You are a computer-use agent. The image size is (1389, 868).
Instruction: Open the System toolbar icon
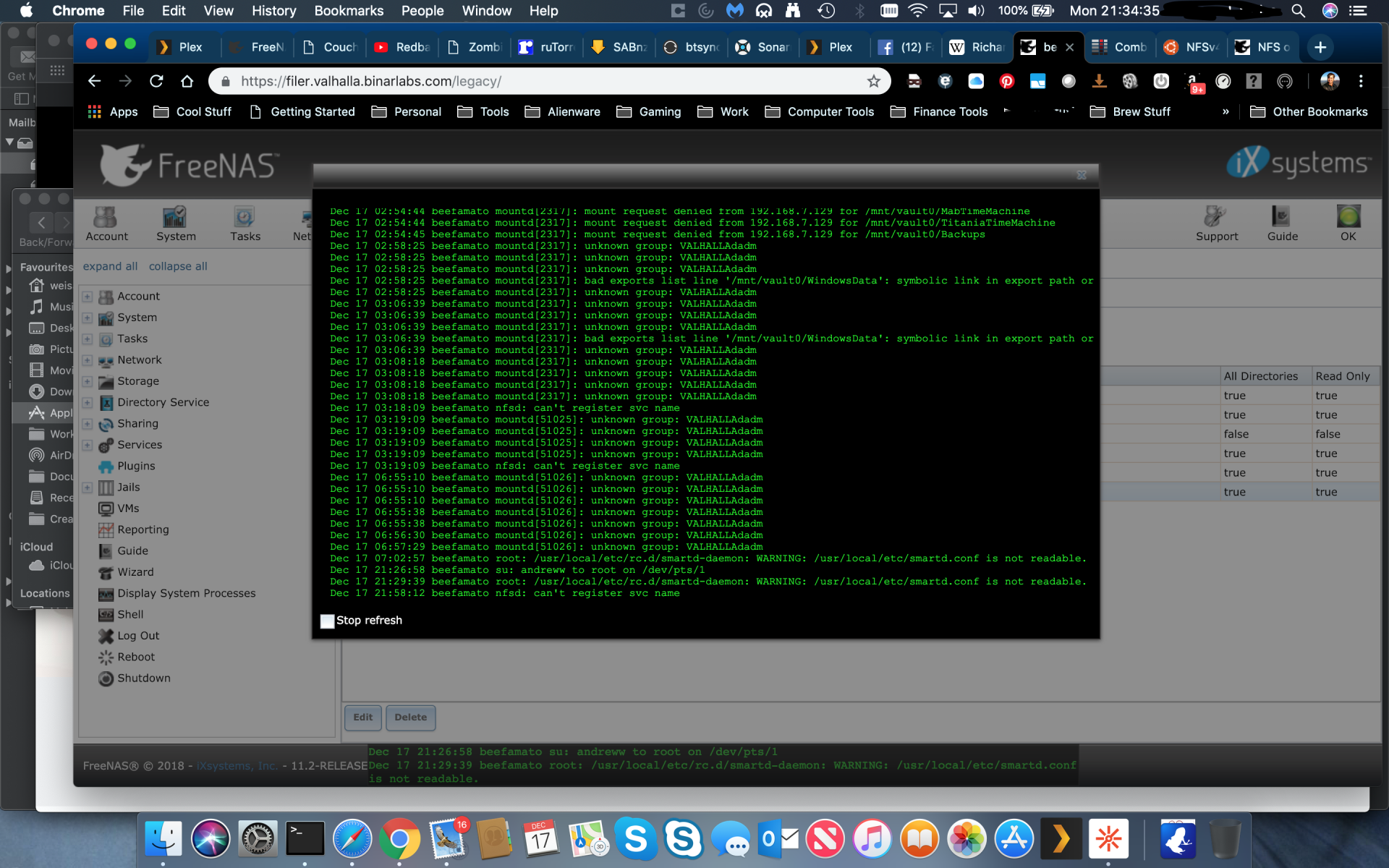click(176, 224)
